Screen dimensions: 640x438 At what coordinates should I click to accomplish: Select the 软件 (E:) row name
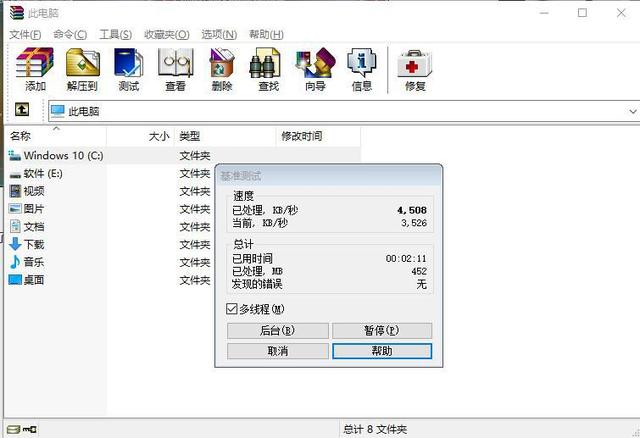pyautogui.click(x=43, y=173)
